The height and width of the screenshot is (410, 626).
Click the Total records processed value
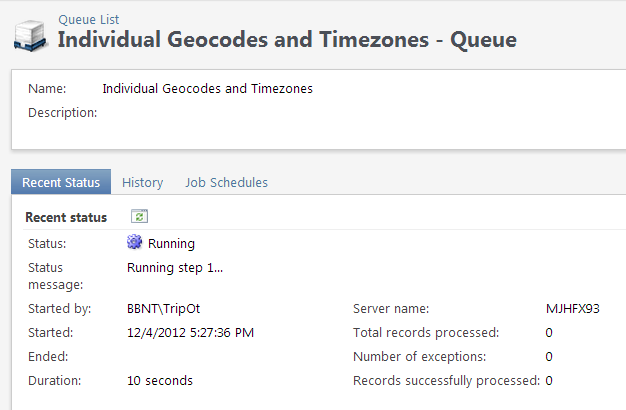tap(549, 332)
